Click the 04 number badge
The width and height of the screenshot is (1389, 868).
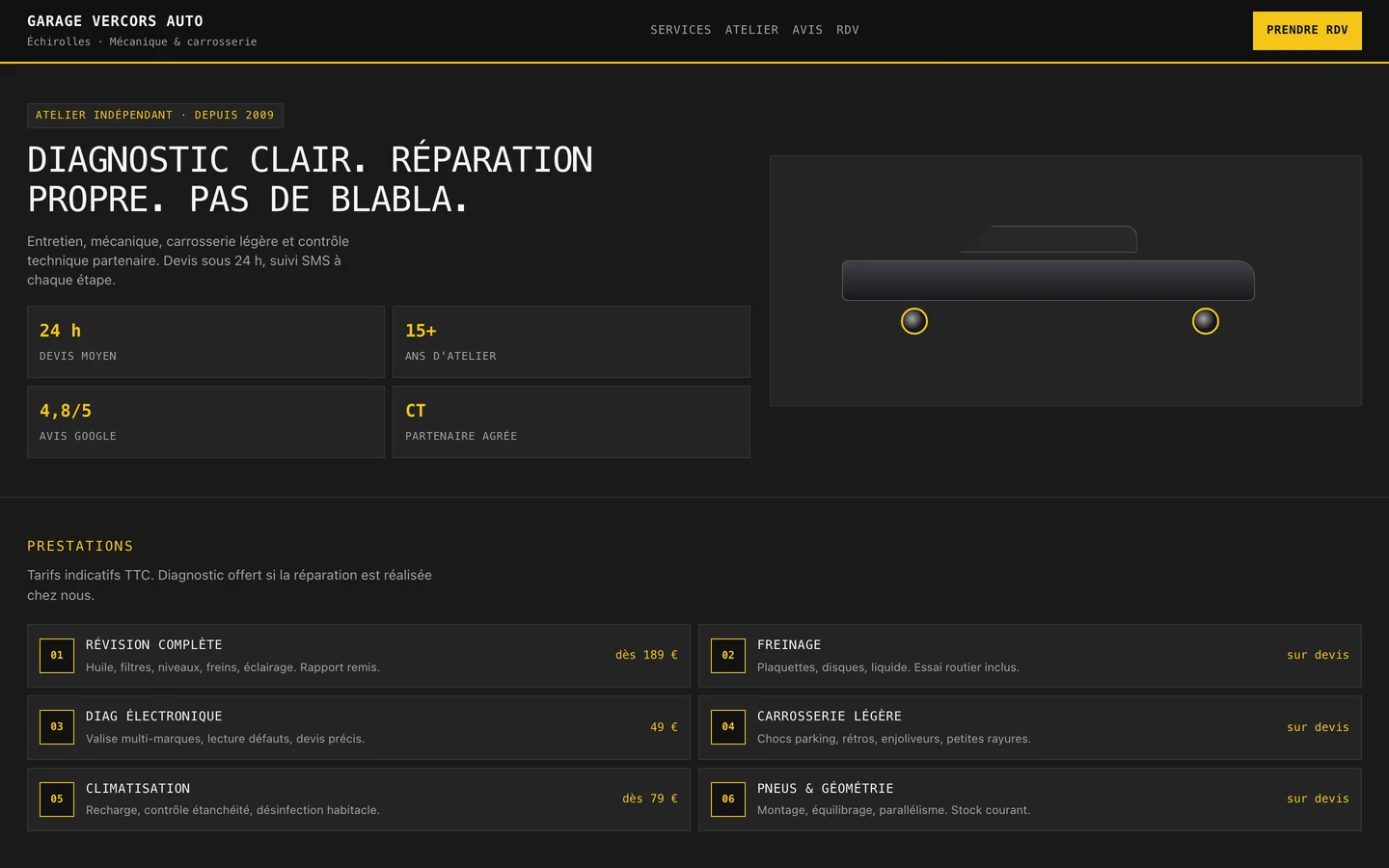pos(728,727)
